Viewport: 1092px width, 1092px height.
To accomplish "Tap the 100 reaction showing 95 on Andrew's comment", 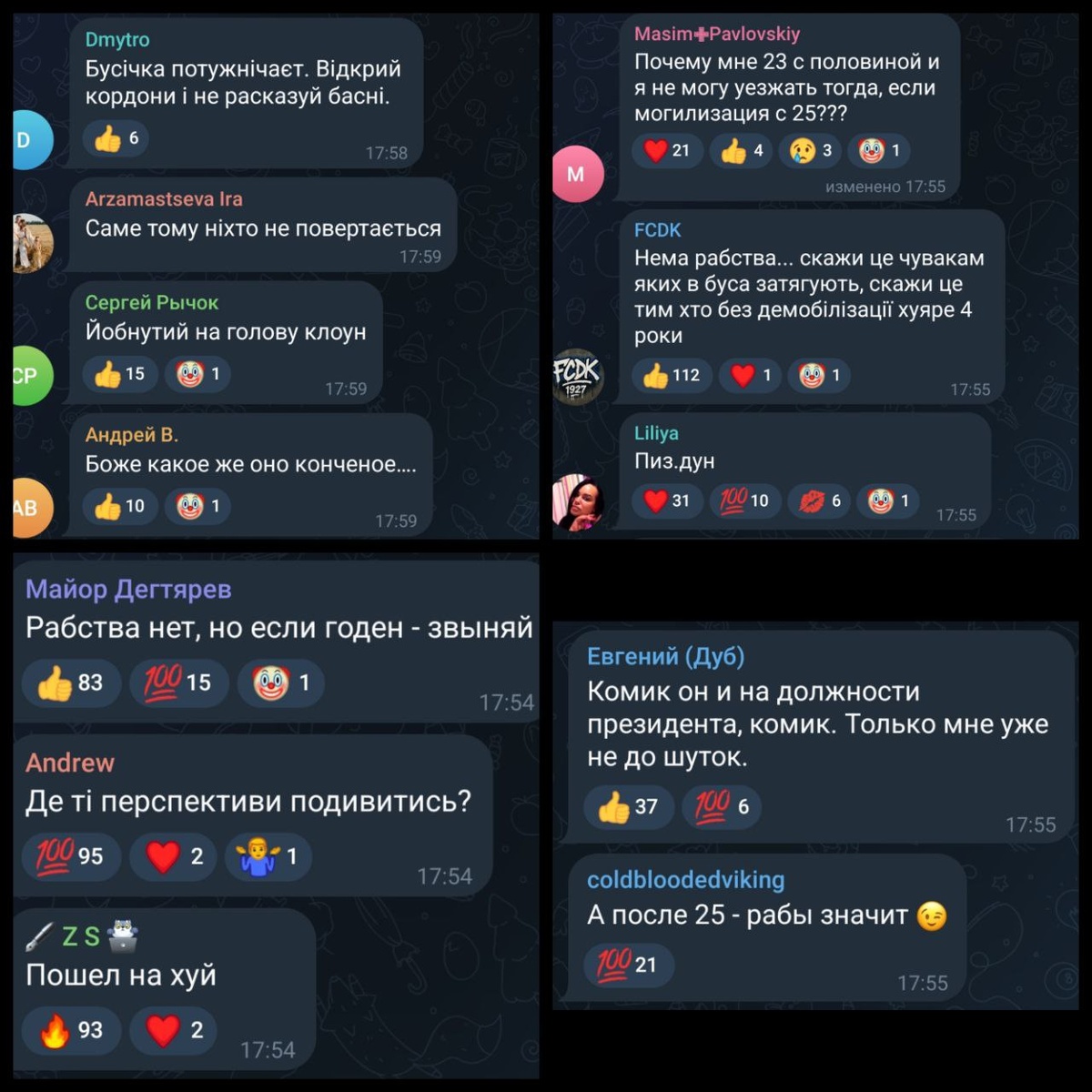I will [71, 856].
